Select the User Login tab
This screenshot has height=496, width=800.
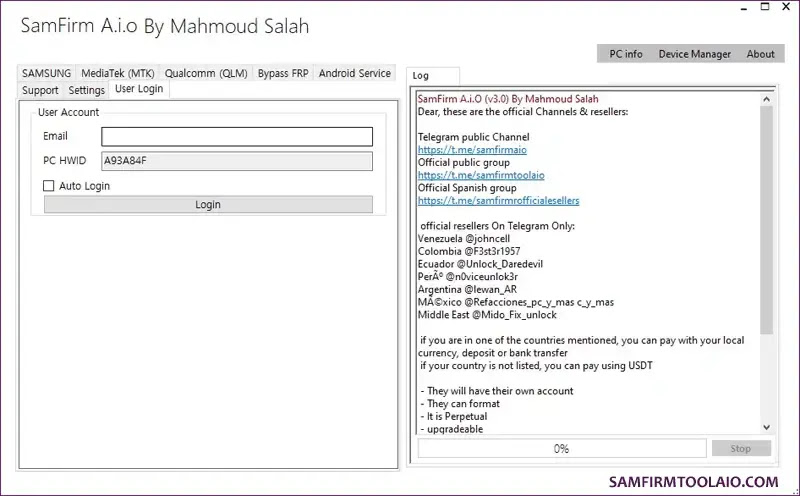tap(139, 89)
